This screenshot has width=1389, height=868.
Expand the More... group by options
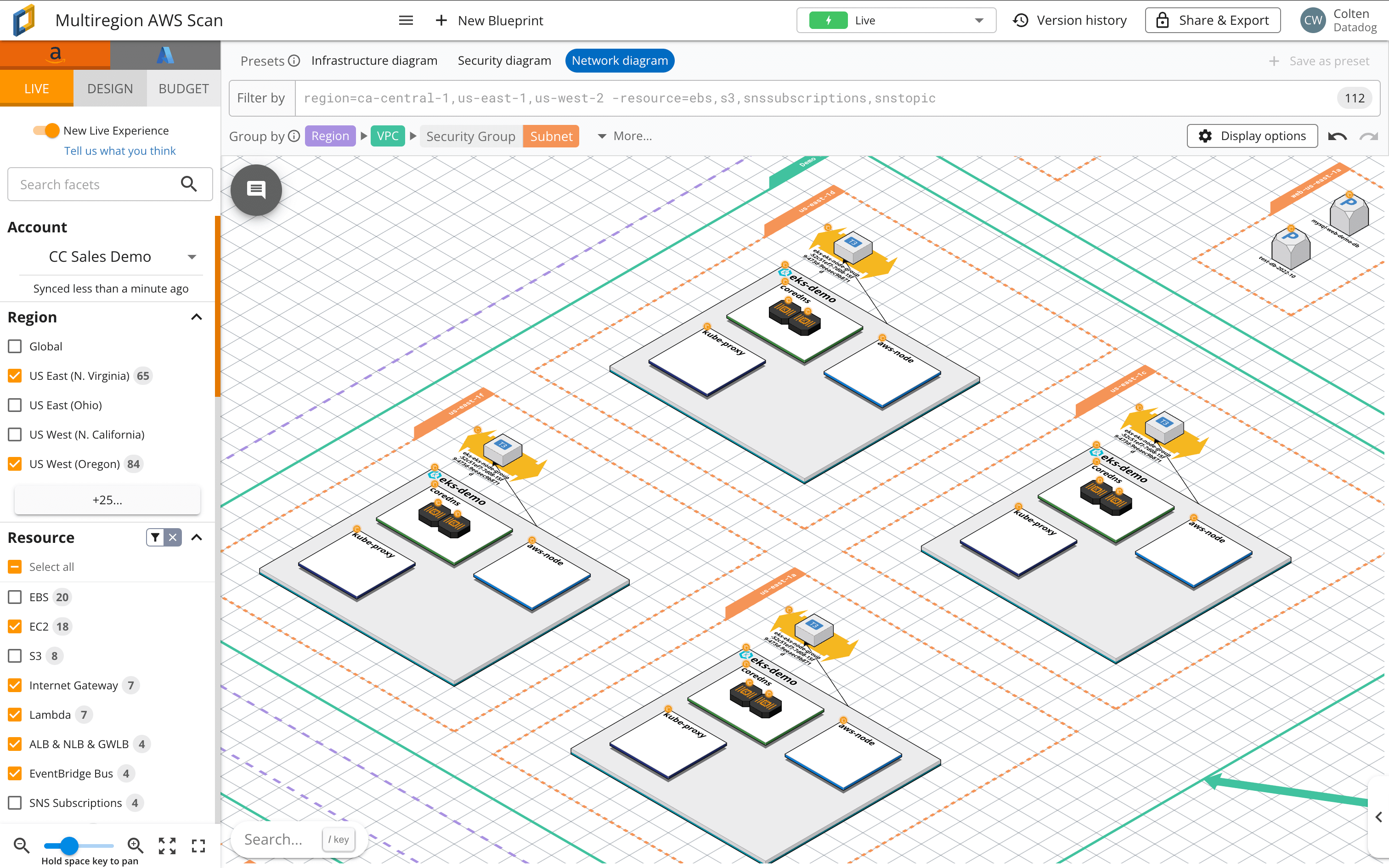pos(625,136)
